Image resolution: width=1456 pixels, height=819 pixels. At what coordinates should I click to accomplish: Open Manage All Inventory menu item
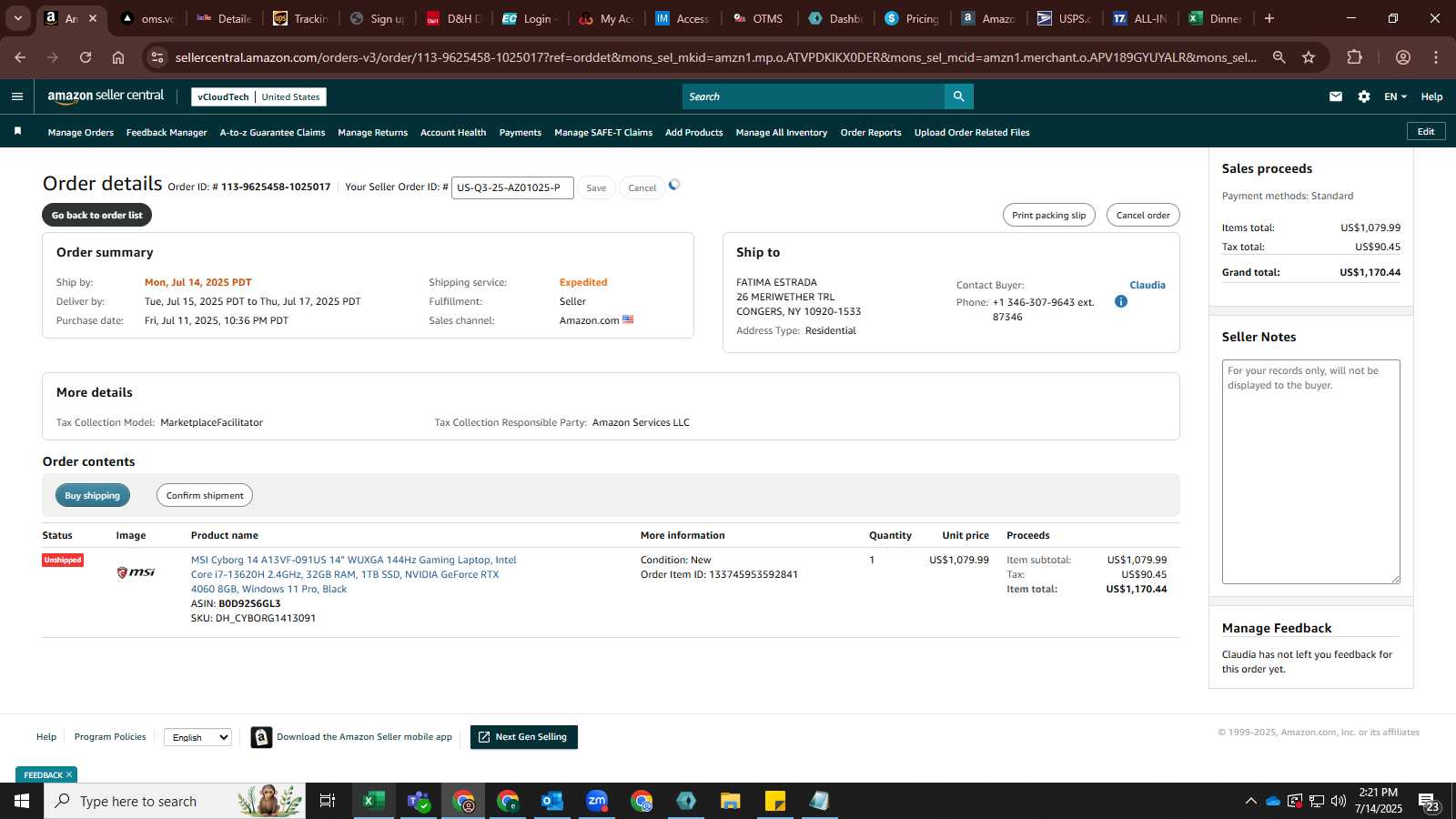pos(782,133)
